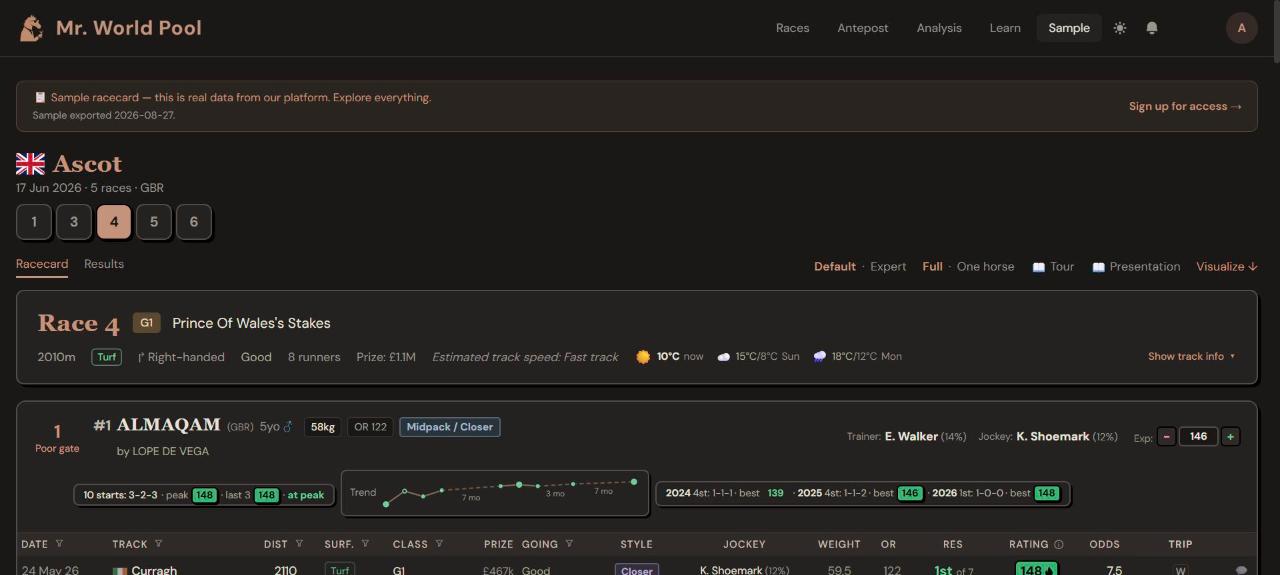
Task: Click the Midpack / Closer style badge
Action: point(450,427)
